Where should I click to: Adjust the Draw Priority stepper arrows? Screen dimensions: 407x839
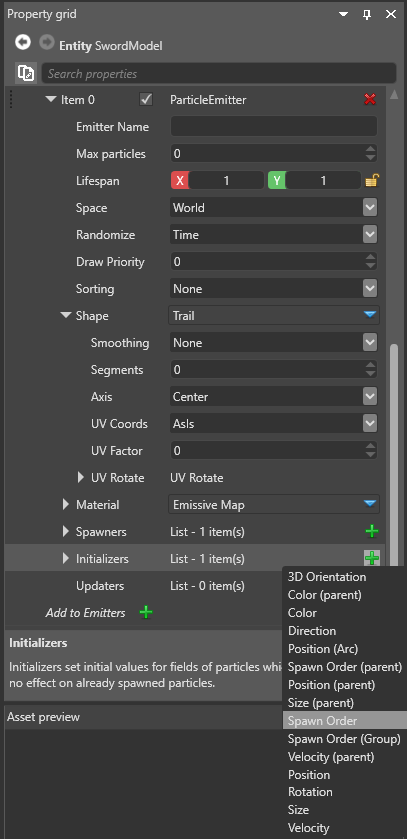371,262
